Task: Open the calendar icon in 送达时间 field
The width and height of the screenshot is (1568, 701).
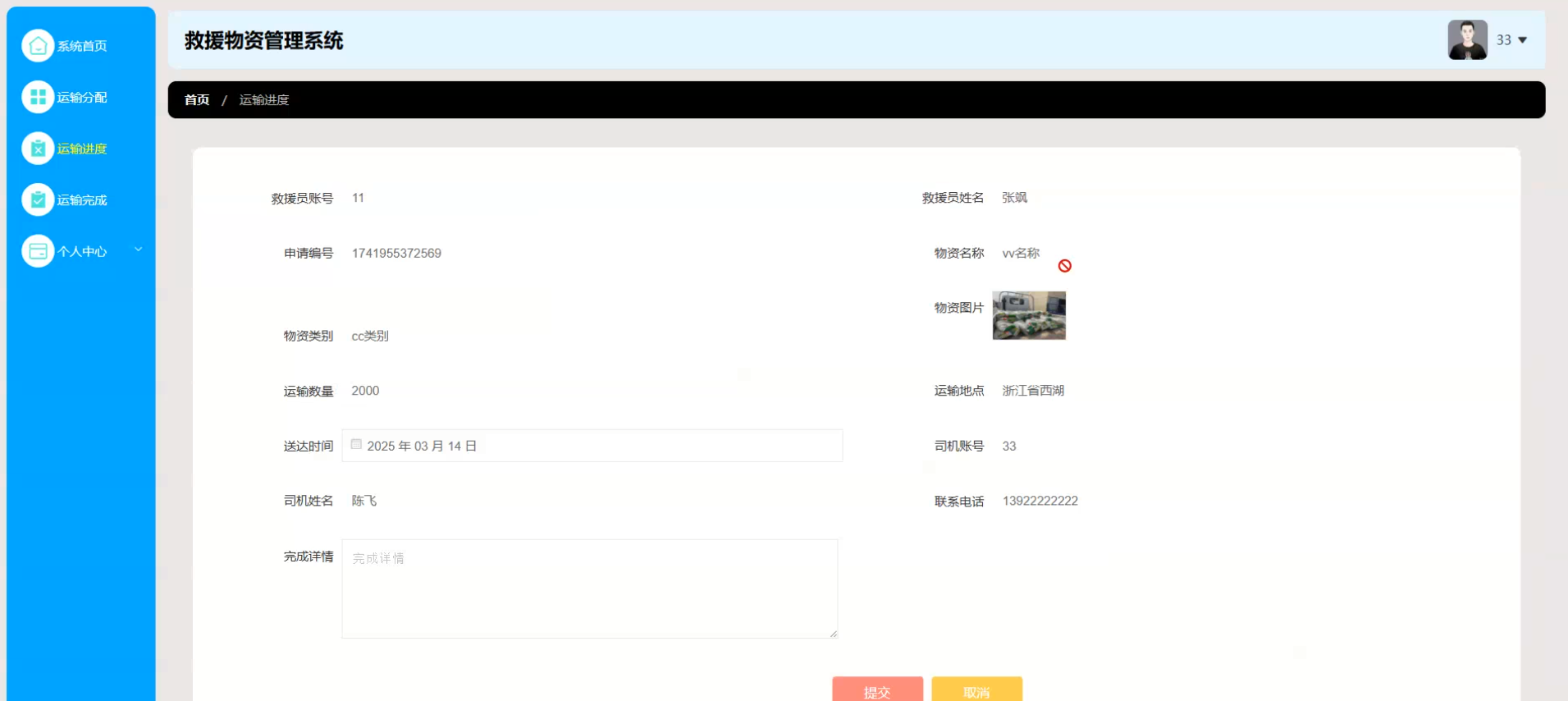Action: tap(356, 444)
